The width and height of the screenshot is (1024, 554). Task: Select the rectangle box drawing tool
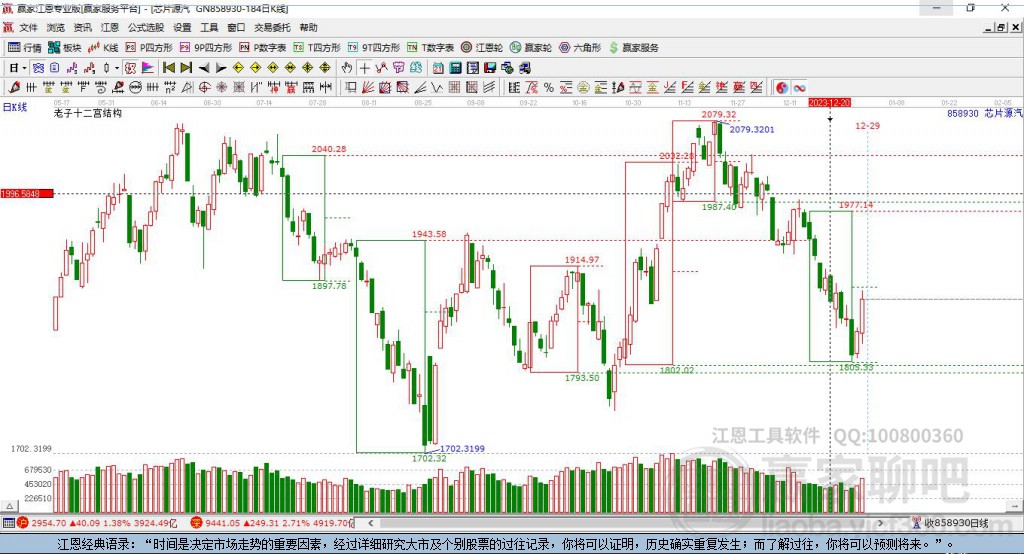click(x=350, y=87)
